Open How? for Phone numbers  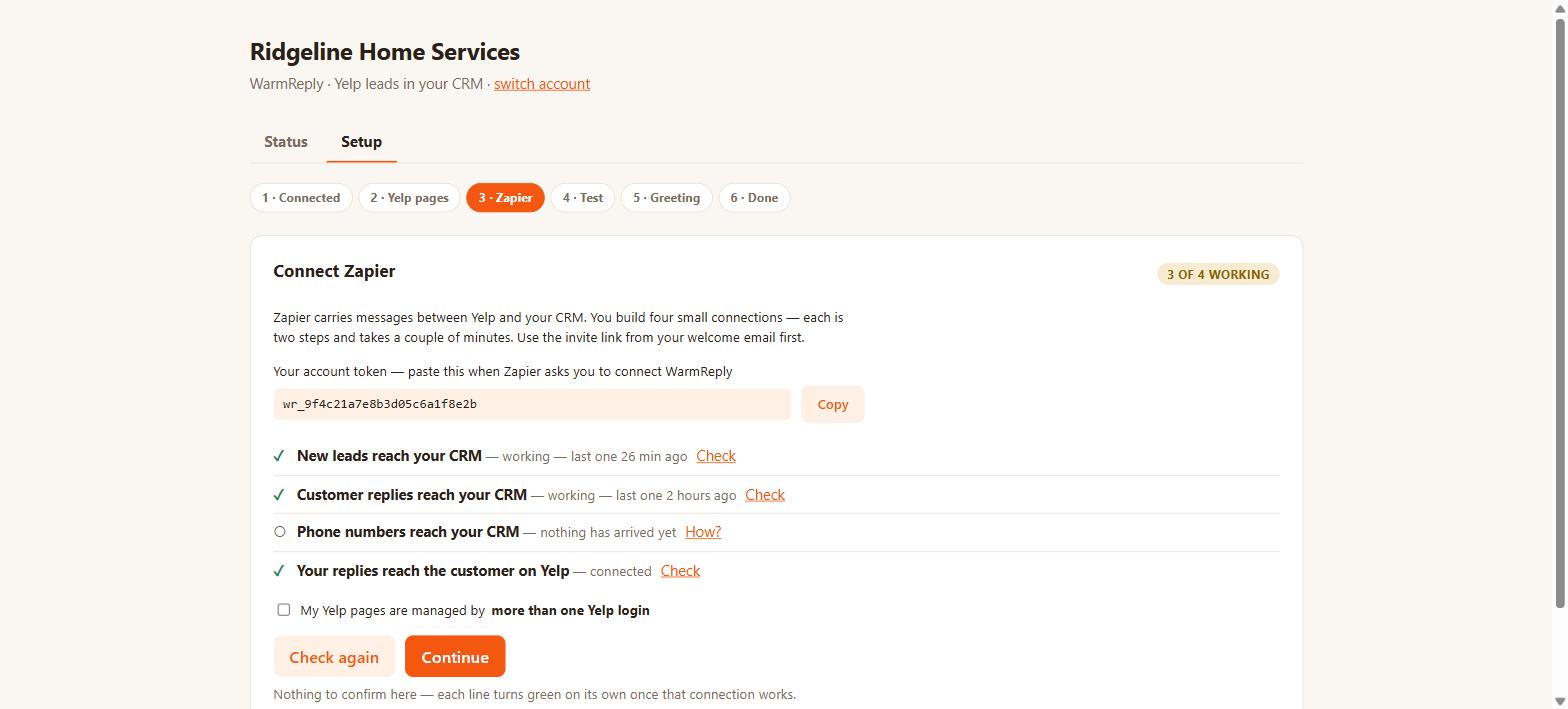pos(703,532)
